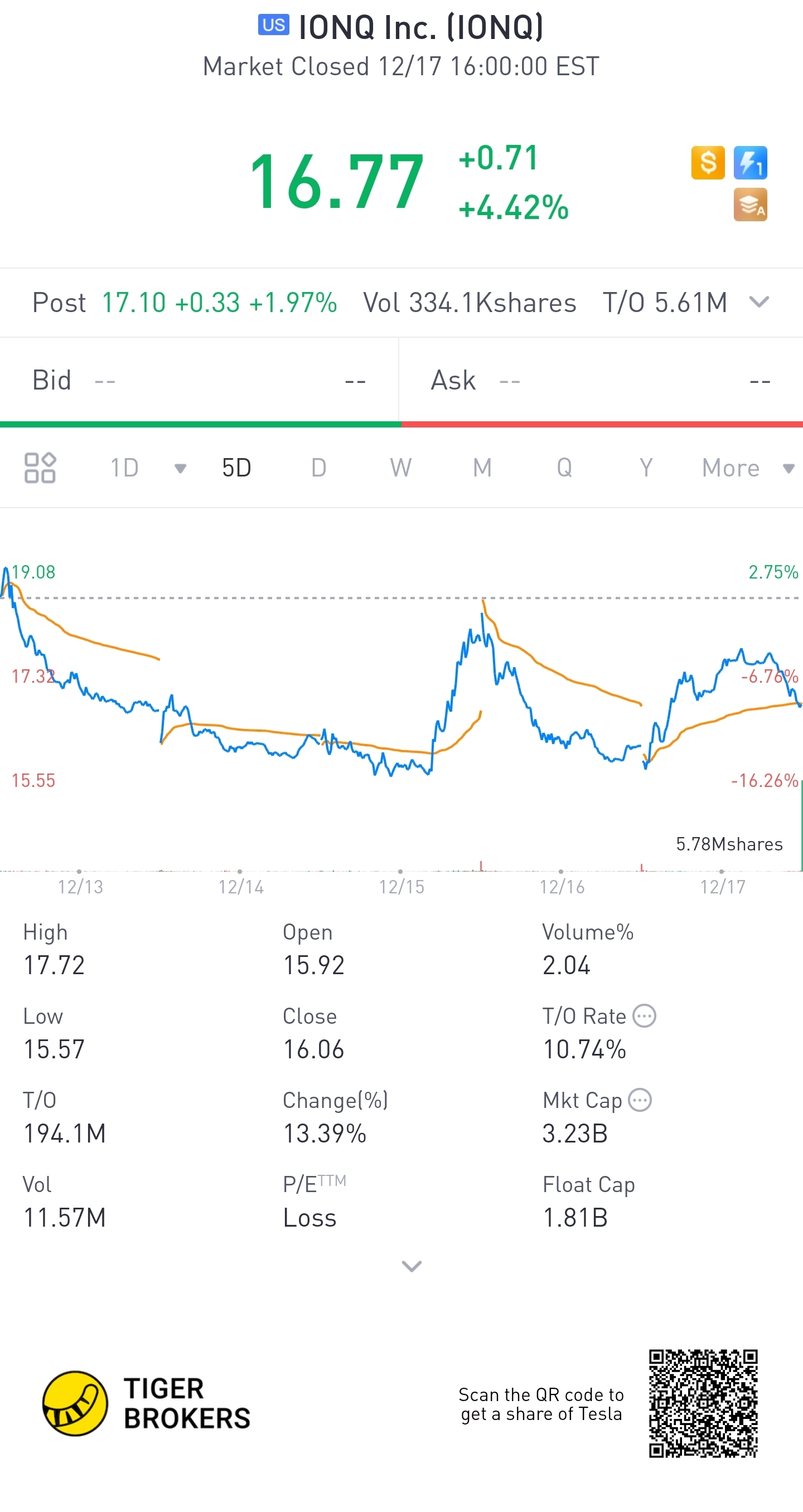
Task: Tap the 12/15 date marker on chart
Action: click(401, 886)
